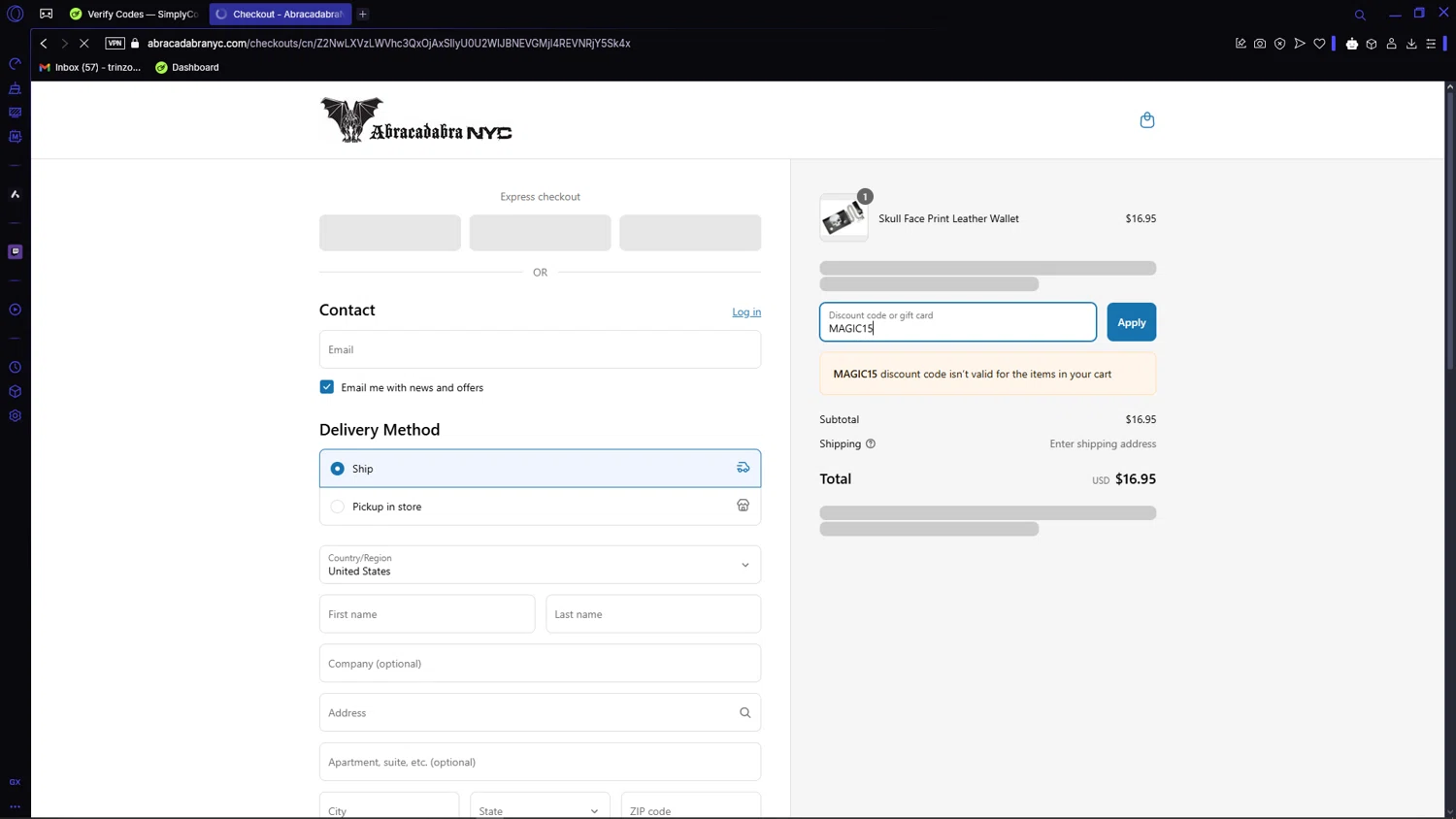View site security lock information
Viewport: 1456px width, 819px height.
pyautogui.click(x=135, y=44)
